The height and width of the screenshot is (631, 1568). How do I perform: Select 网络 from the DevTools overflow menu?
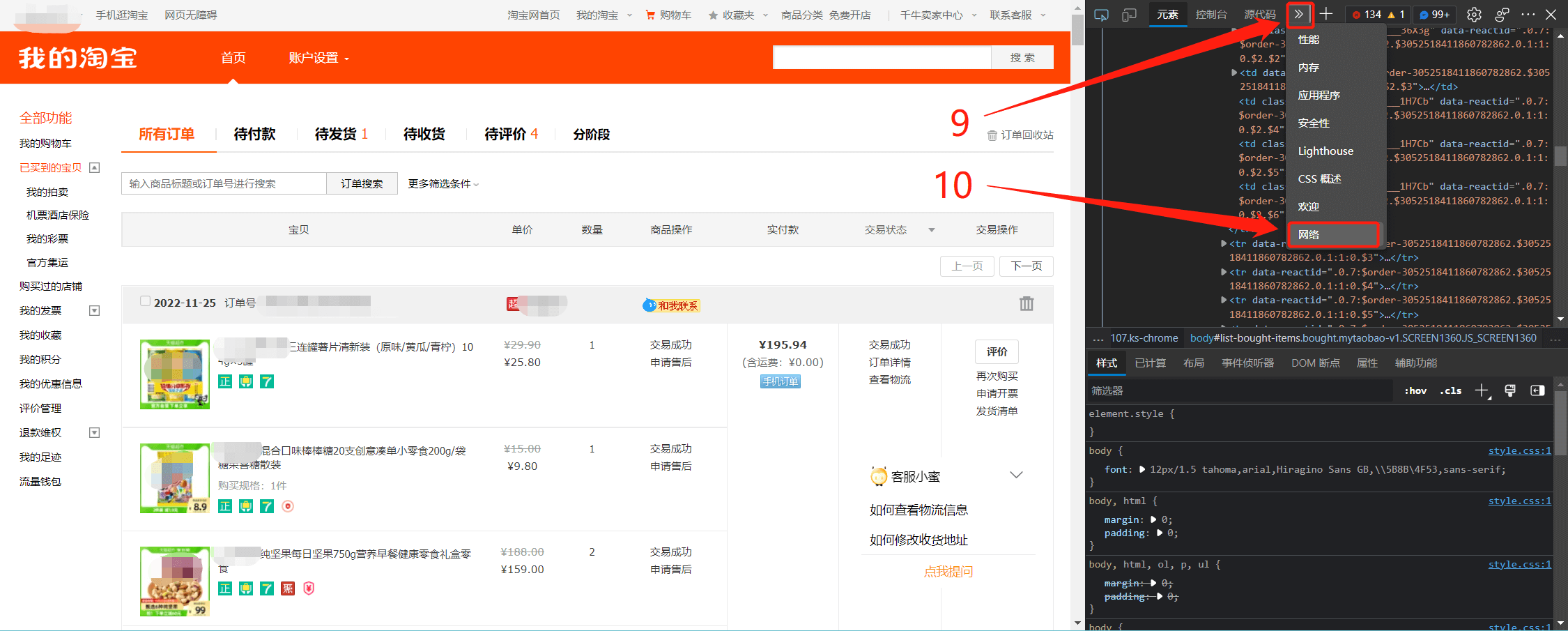[x=1334, y=235]
